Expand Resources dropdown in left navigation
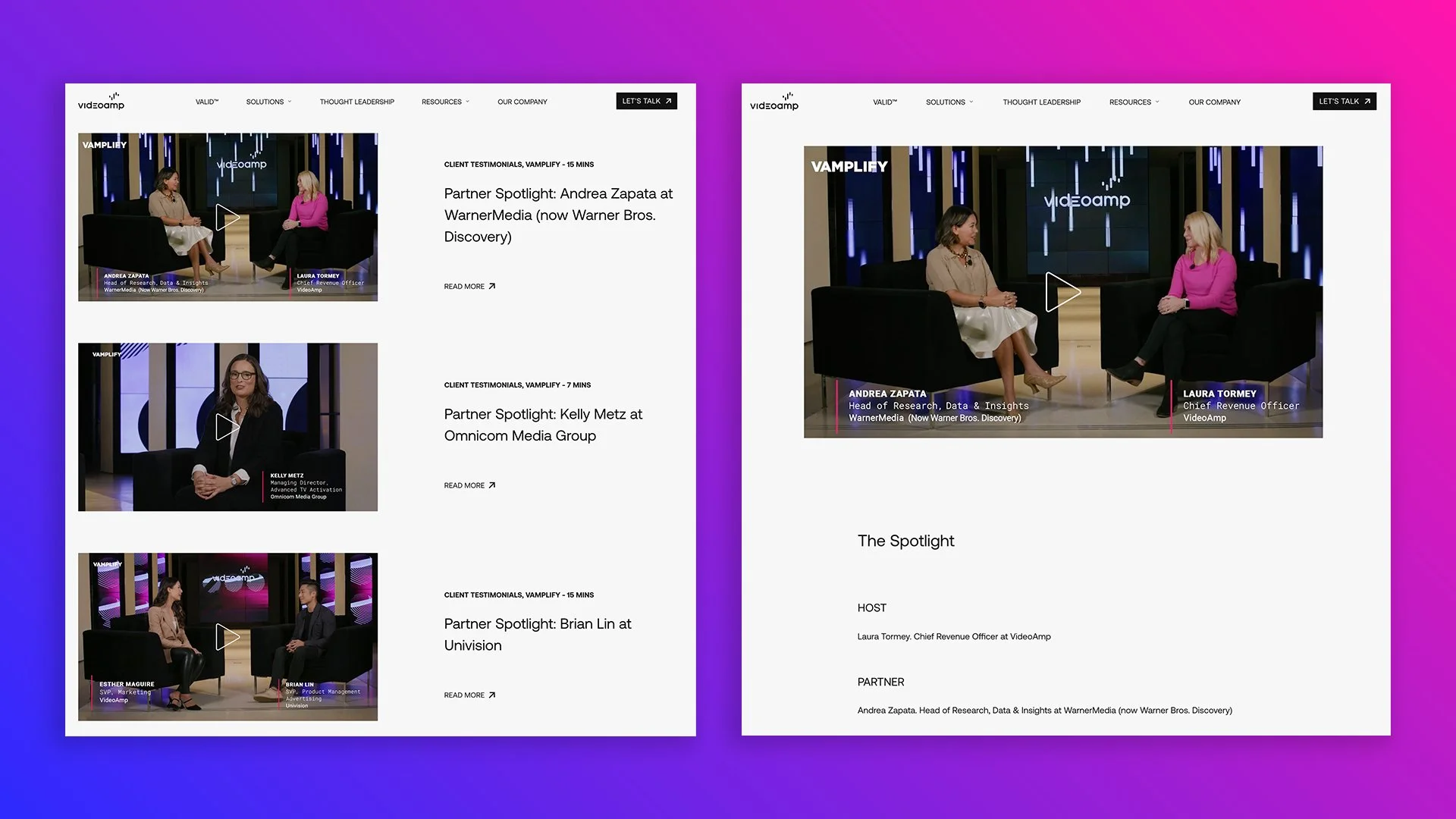Image resolution: width=1456 pixels, height=819 pixels. point(445,102)
